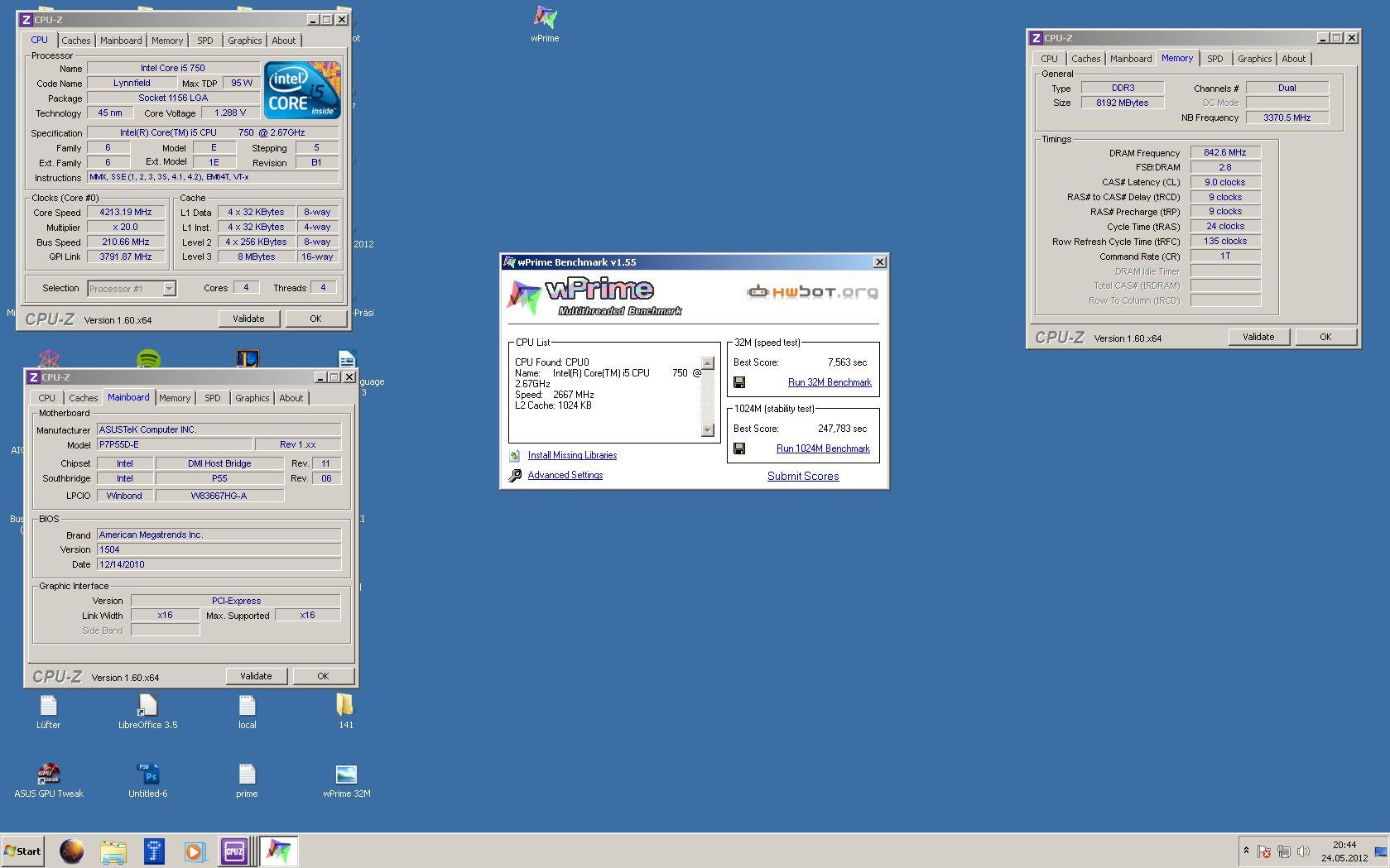Image resolution: width=1390 pixels, height=868 pixels.
Task: Click the Show Desktop button on taskbar
Action: (1381, 851)
